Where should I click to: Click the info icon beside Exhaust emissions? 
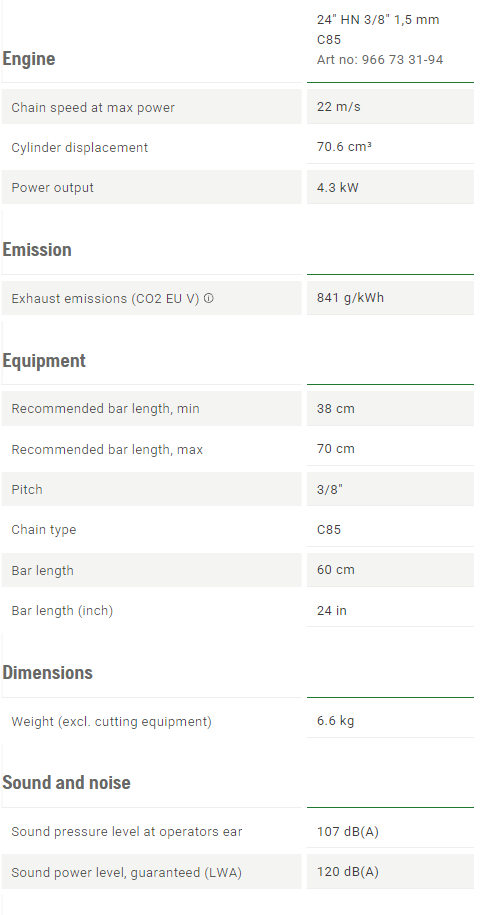point(209,298)
